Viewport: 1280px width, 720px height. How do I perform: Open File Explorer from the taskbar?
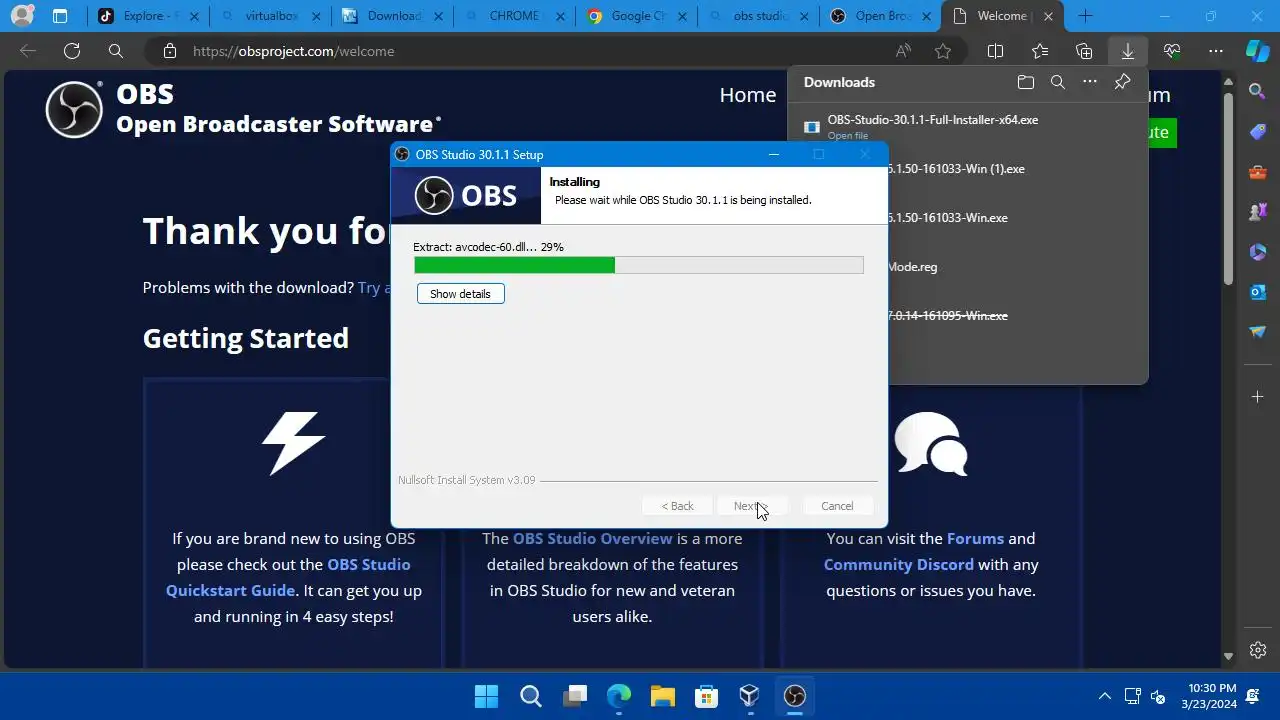pos(662,696)
